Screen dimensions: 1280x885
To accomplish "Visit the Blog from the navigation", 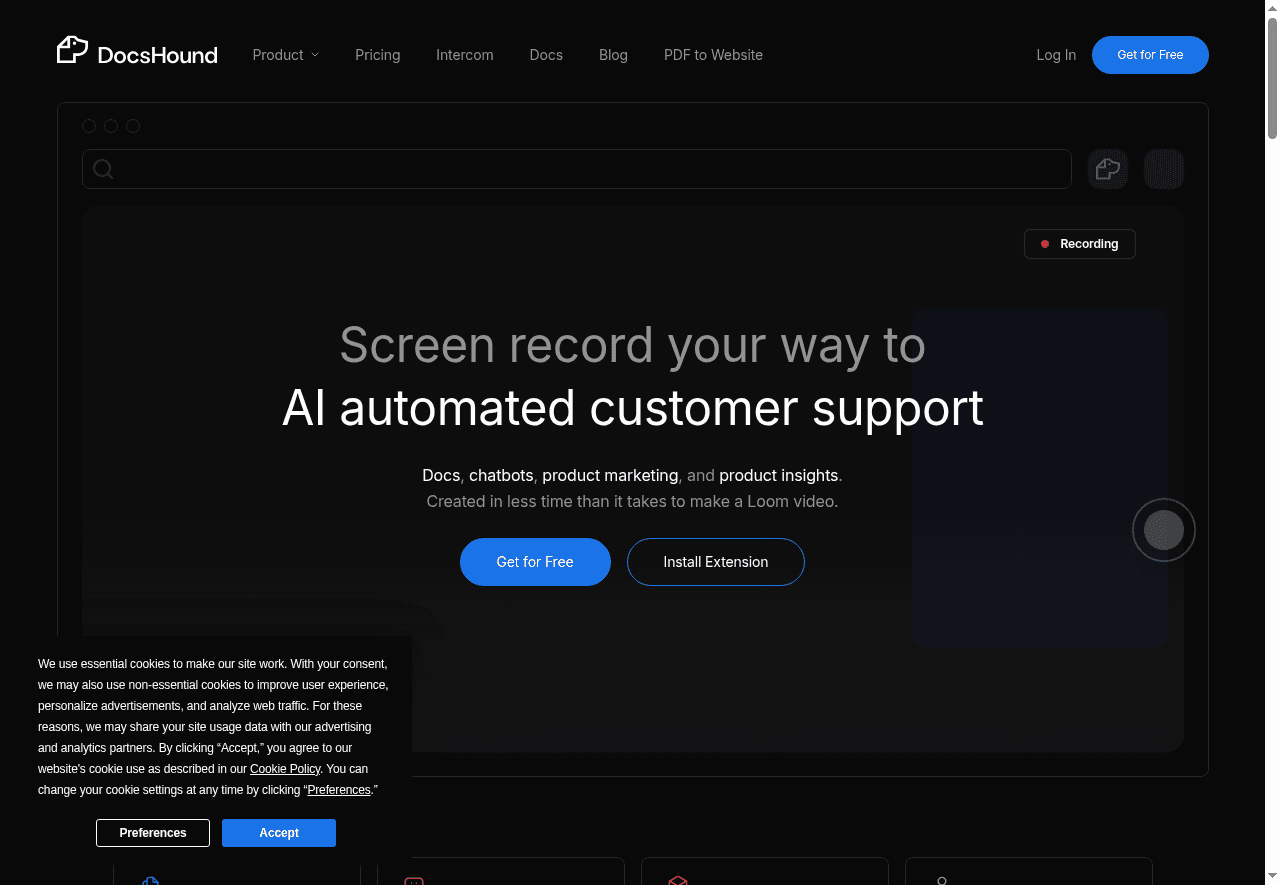I will click(613, 55).
